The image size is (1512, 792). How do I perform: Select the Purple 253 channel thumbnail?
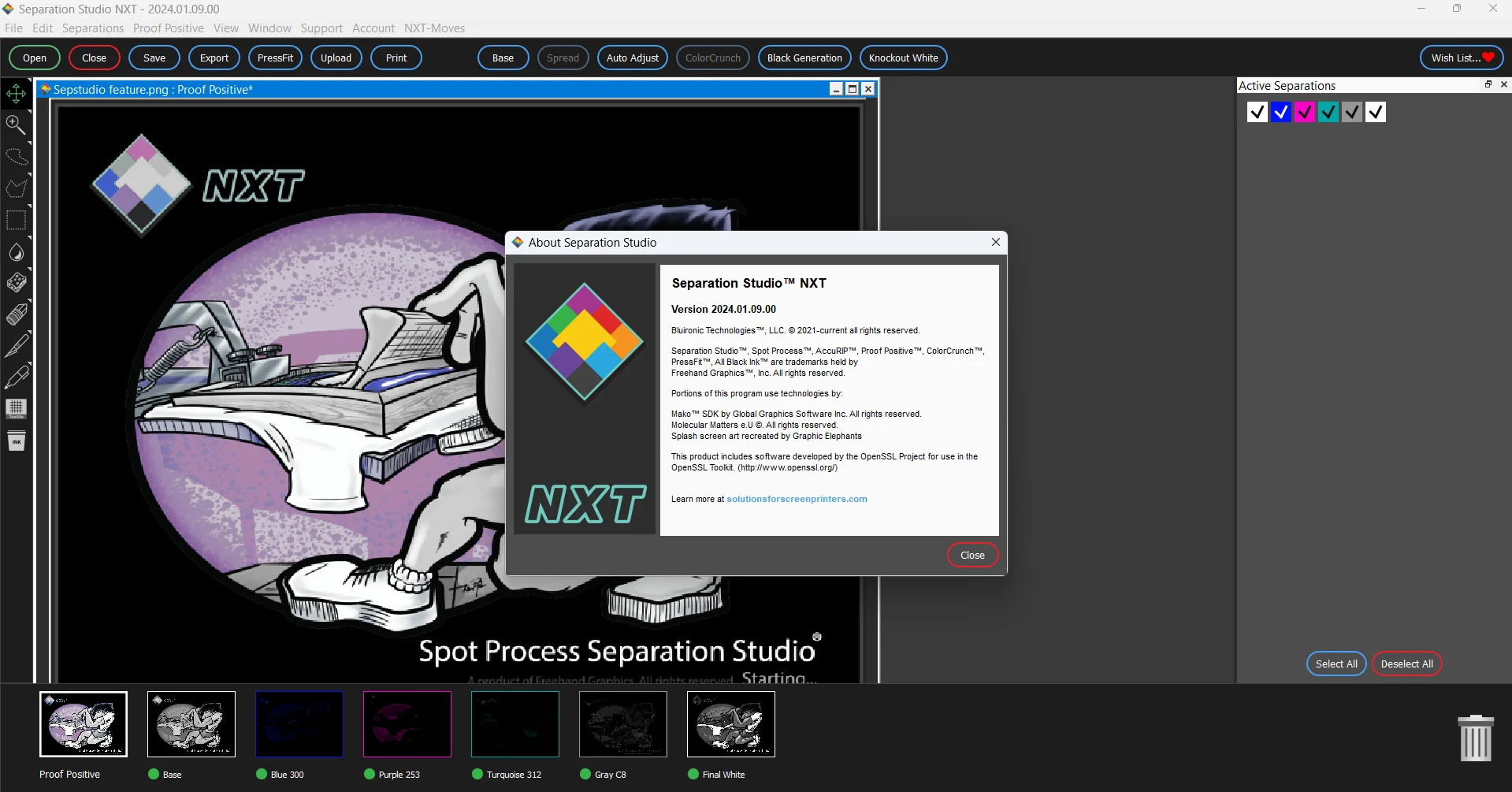[x=407, y=724]
